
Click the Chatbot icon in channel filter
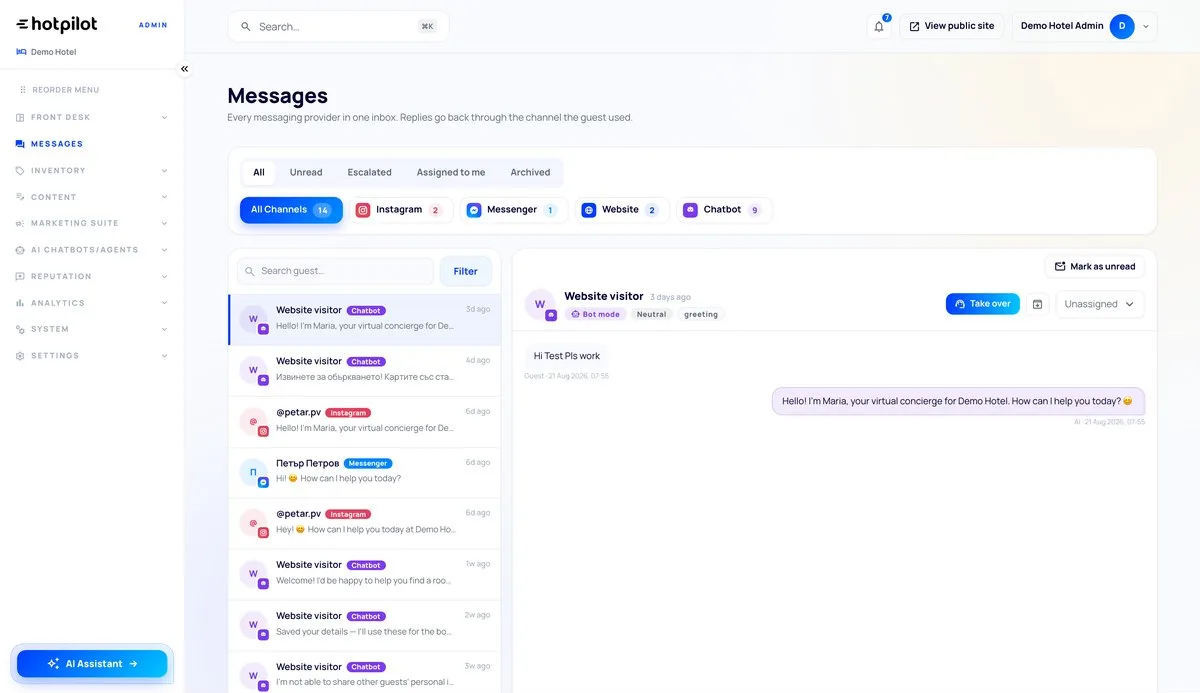point(690,210)
